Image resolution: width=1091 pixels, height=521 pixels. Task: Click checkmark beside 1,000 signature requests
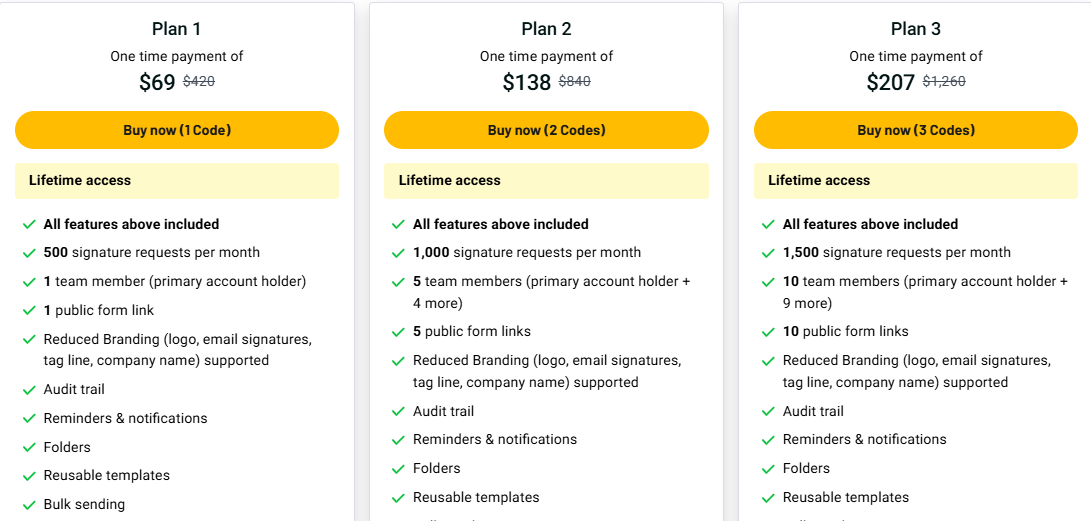tap(398, 253)
